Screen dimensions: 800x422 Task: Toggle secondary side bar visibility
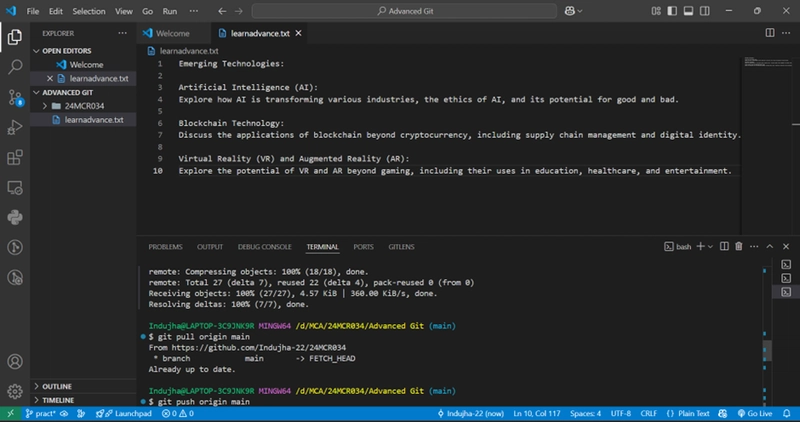(x=705, y=11)
